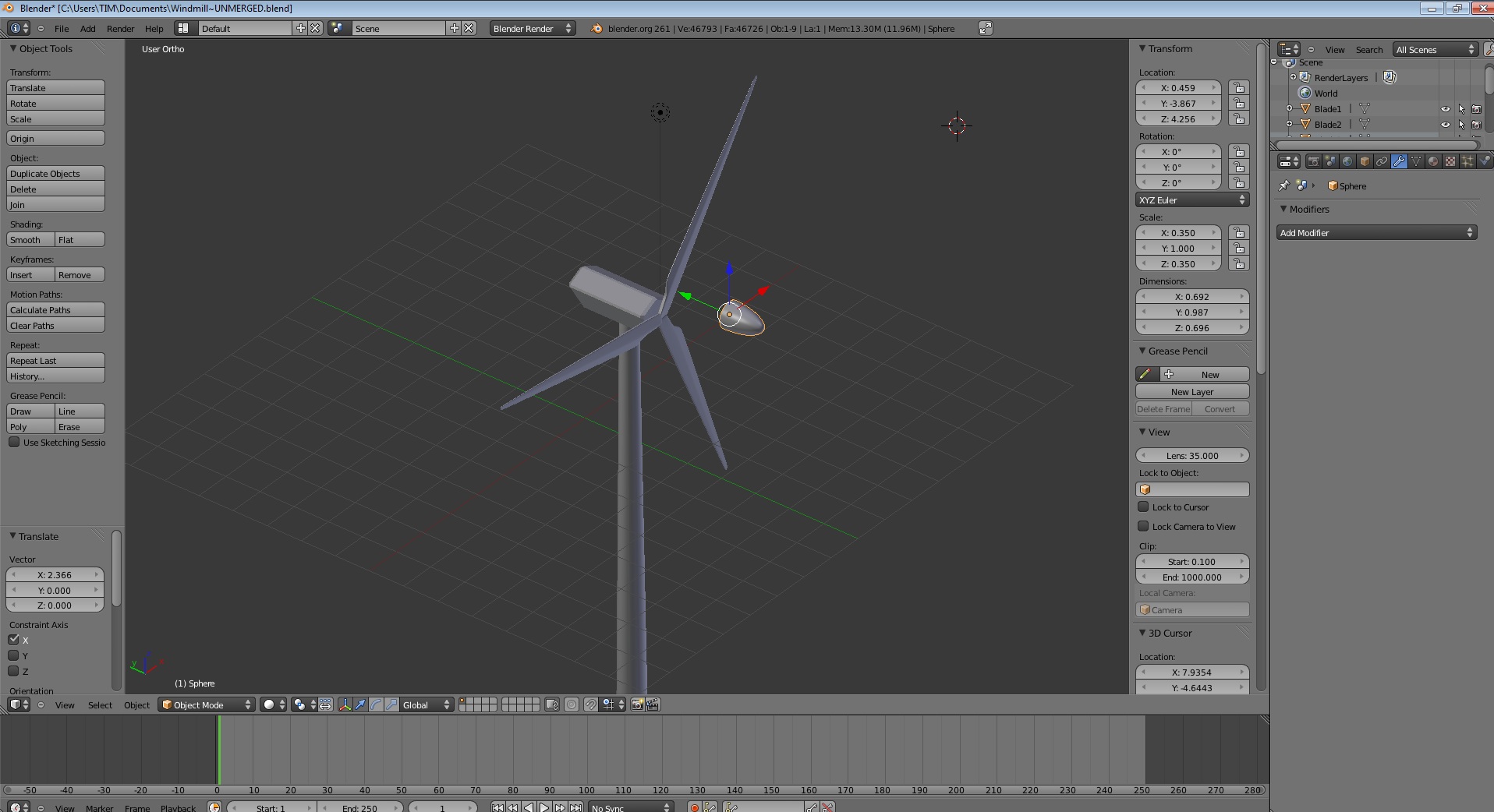Select the Modifiers wrench tab
Image resolution: width=1494 pixels, height=812 pixels.
(1399, 161)
